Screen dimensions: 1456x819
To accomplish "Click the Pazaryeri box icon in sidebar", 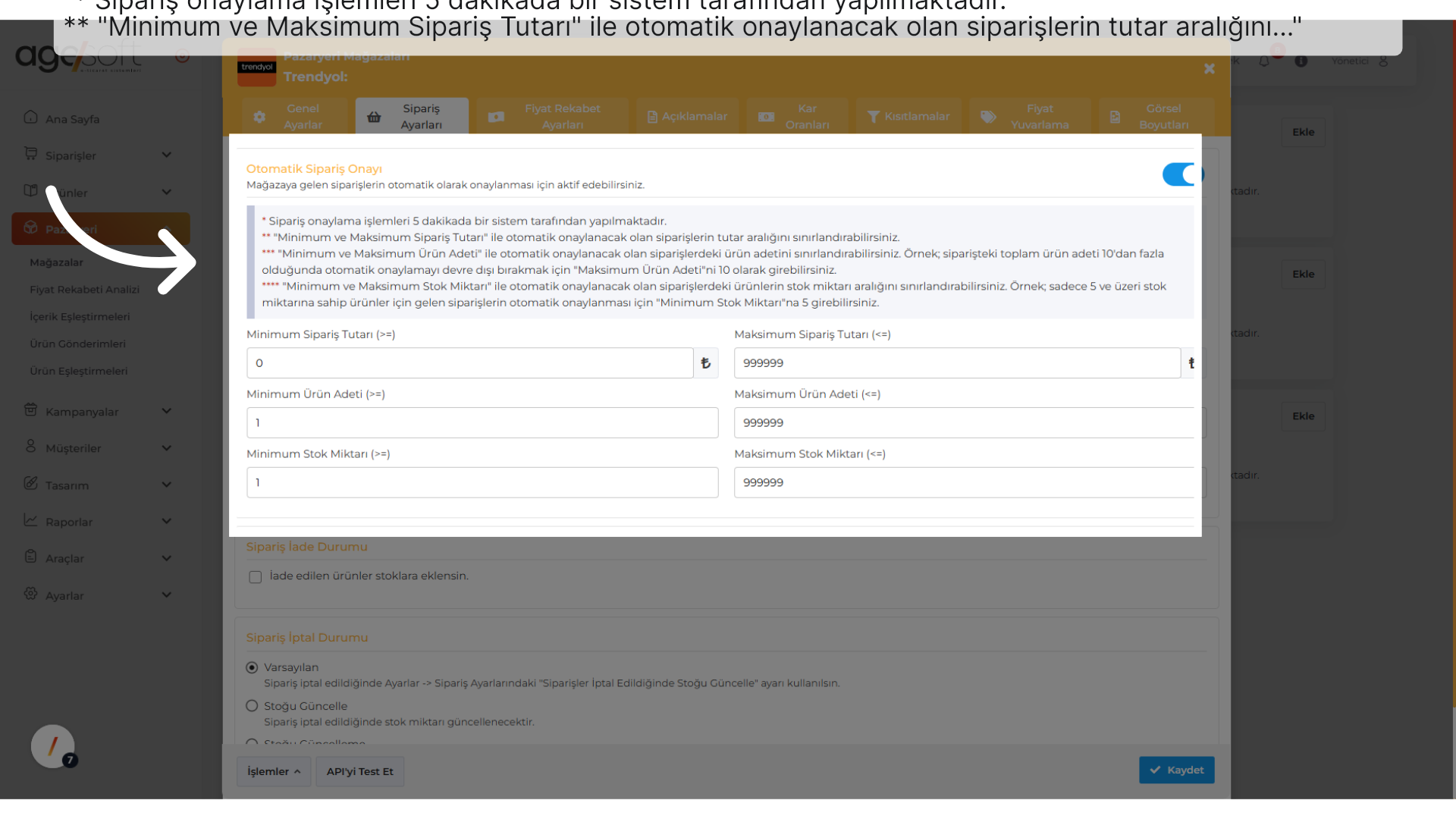I will [x=30, y=227].
